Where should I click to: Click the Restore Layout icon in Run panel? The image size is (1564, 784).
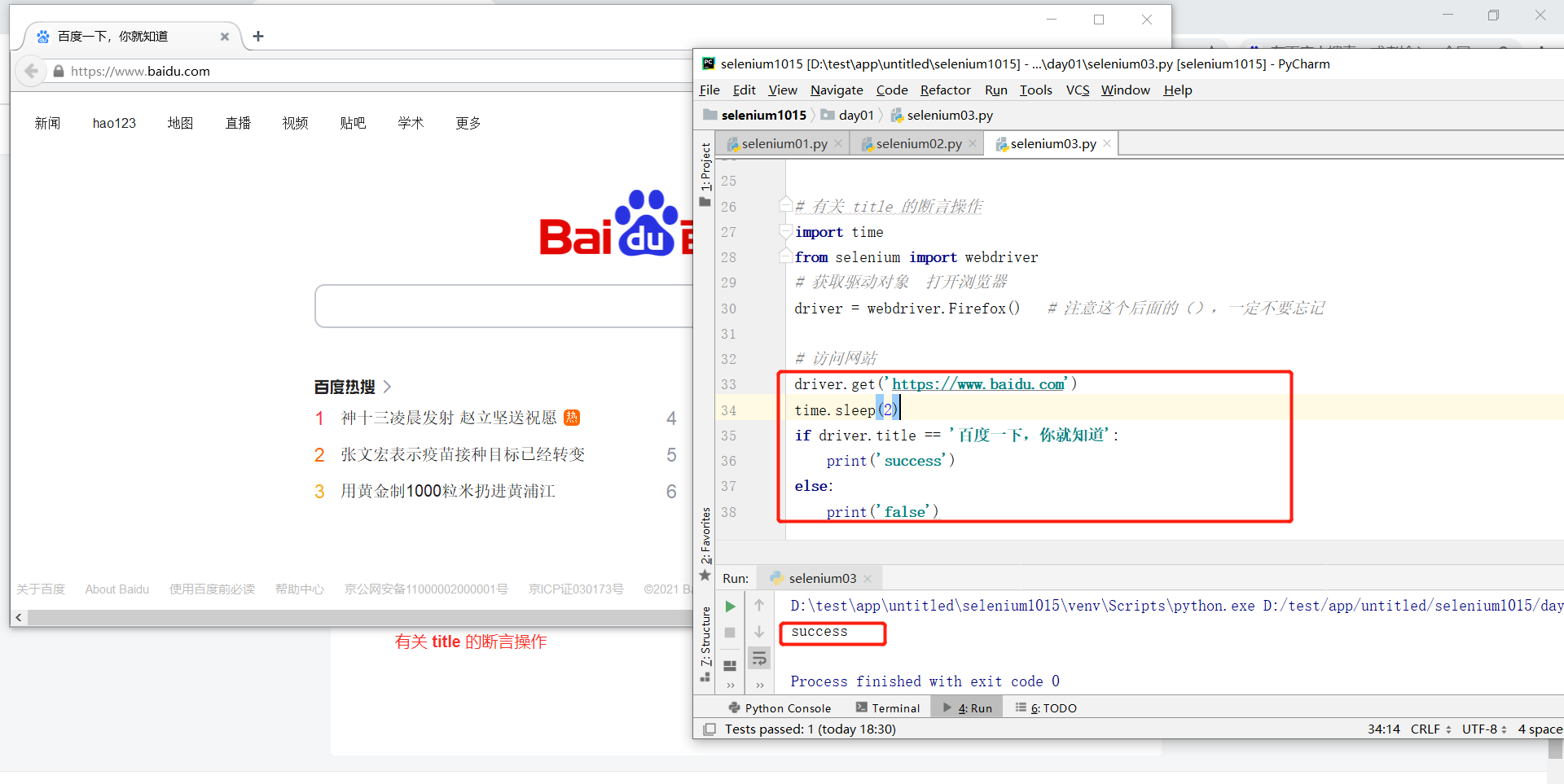point(730,665)
